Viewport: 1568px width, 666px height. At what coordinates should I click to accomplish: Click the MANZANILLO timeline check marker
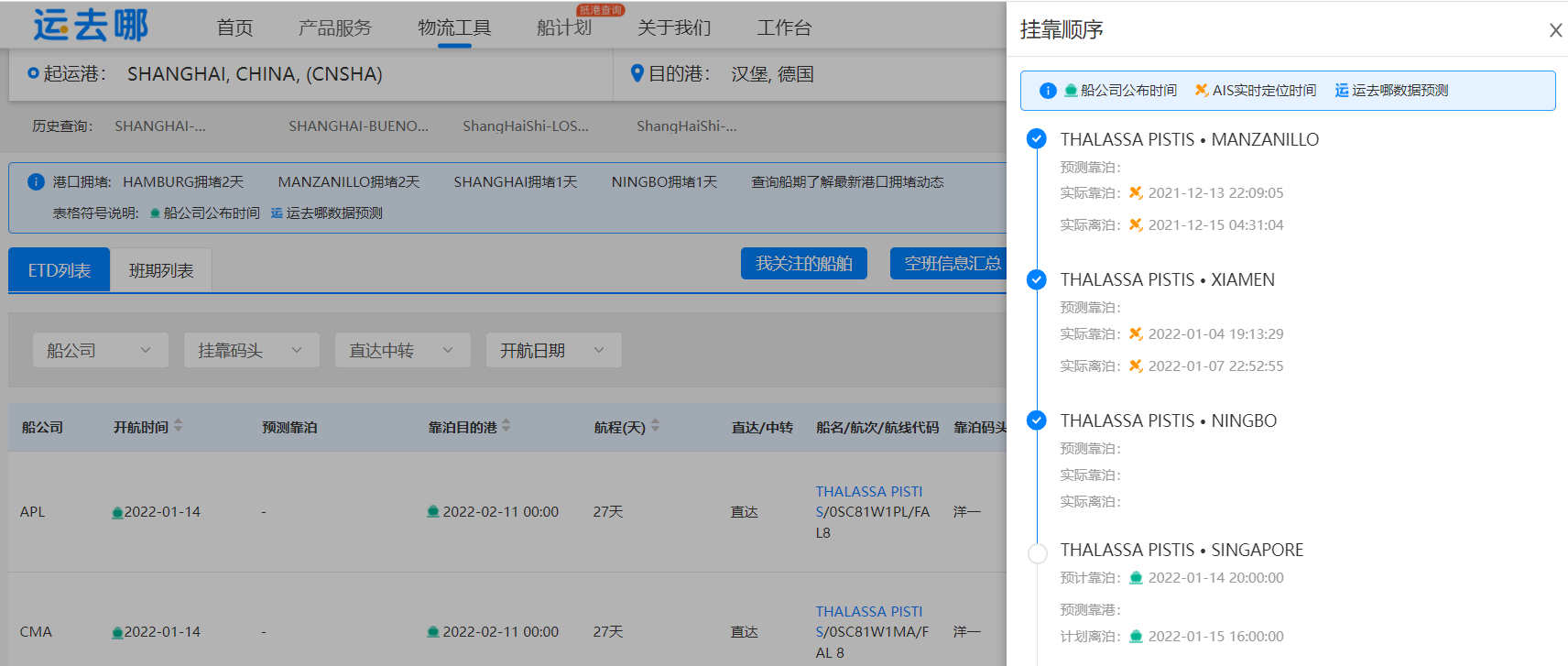pos(1037,138)
